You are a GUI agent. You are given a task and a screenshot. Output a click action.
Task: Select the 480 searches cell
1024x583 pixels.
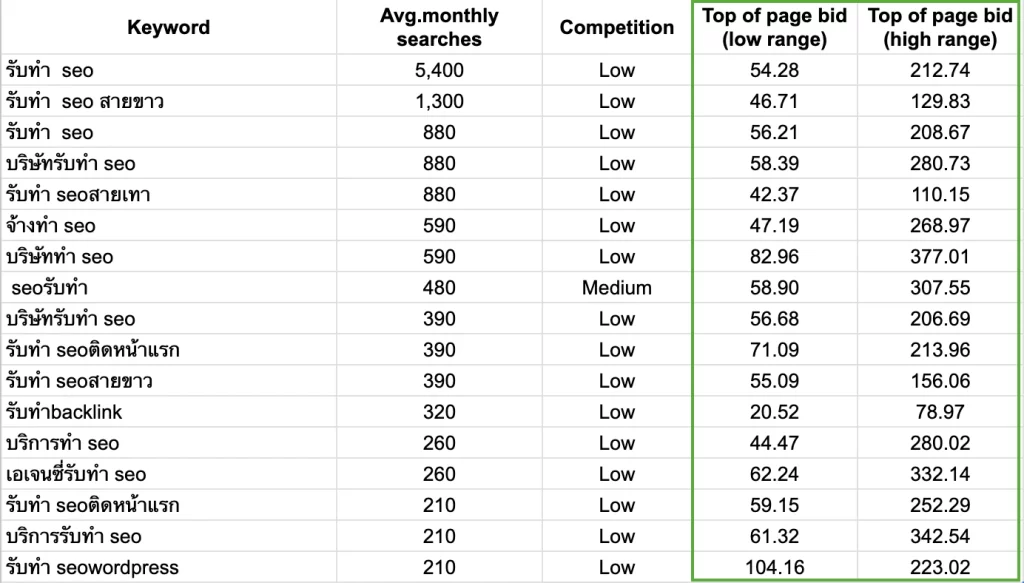tap(438, 288)
